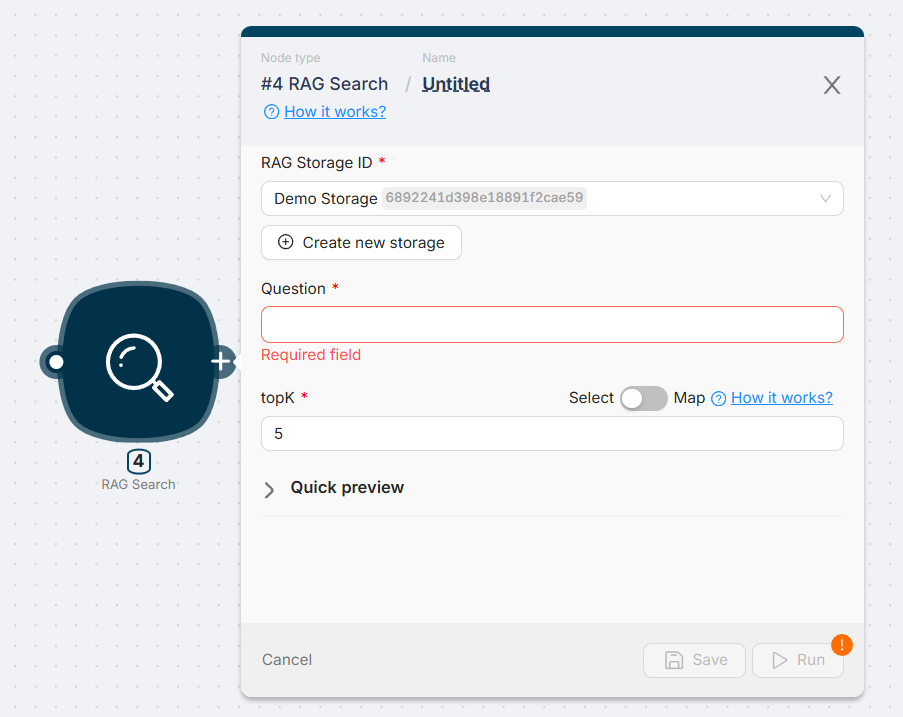Expand the Quick preview section

pyautogui.click(x=270, y=489)
